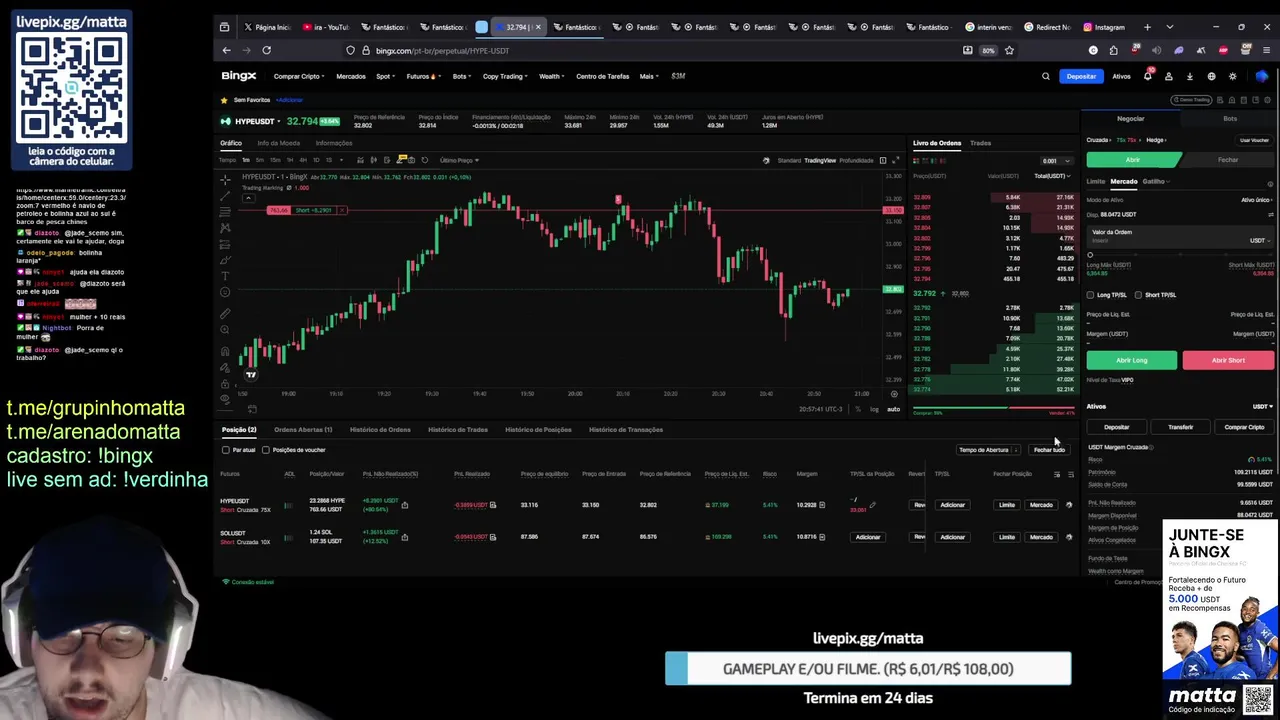Toggle auto scale on chart
Image resolution: width=1280 pixels, height=720 pixels.
click(x=893, y=409)
